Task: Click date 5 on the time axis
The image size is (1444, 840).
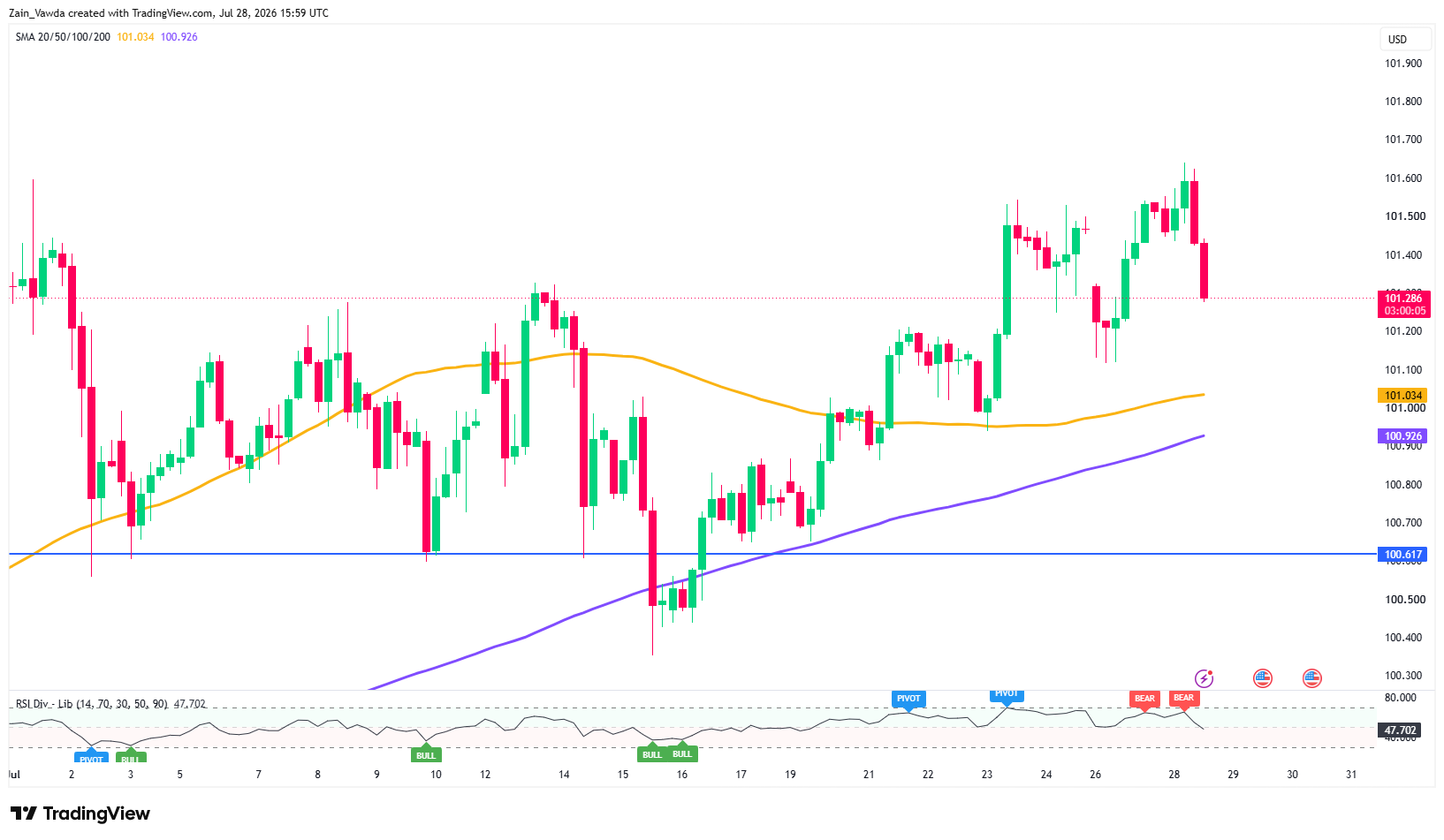Action: point(180,775)
